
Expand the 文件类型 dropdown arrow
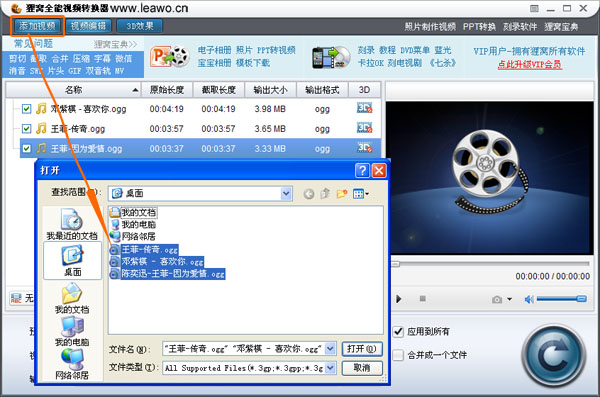[330, 368]
